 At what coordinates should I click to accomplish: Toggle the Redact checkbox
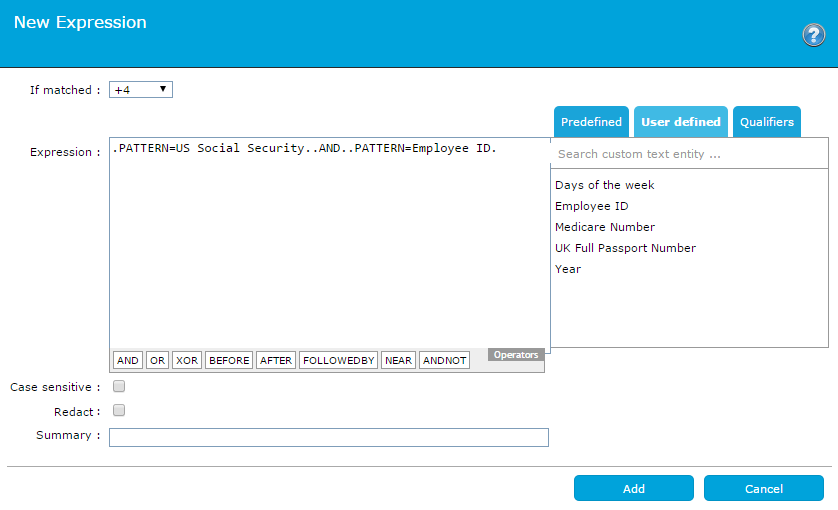coord(119,411)
